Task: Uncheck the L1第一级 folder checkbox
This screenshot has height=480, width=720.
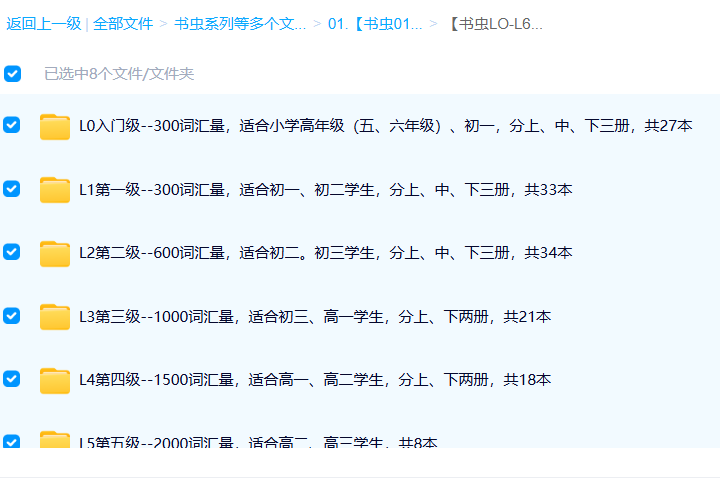Action: [12, 189]
